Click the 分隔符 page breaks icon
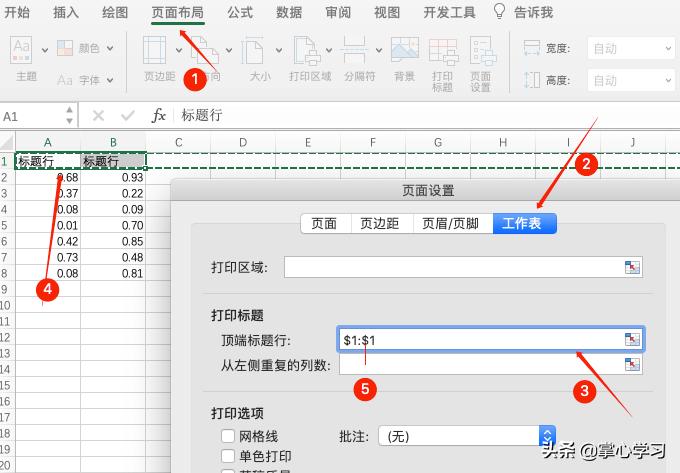The image size is (680, 473). (354, 51)
